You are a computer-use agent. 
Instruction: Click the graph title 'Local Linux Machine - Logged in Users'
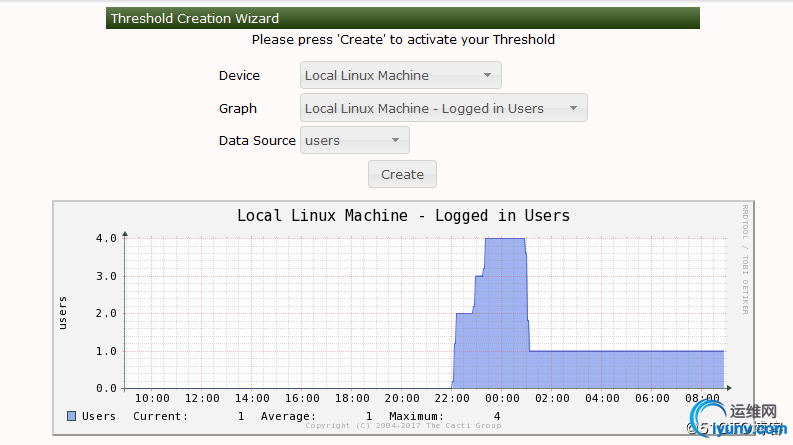coord(403,215)
